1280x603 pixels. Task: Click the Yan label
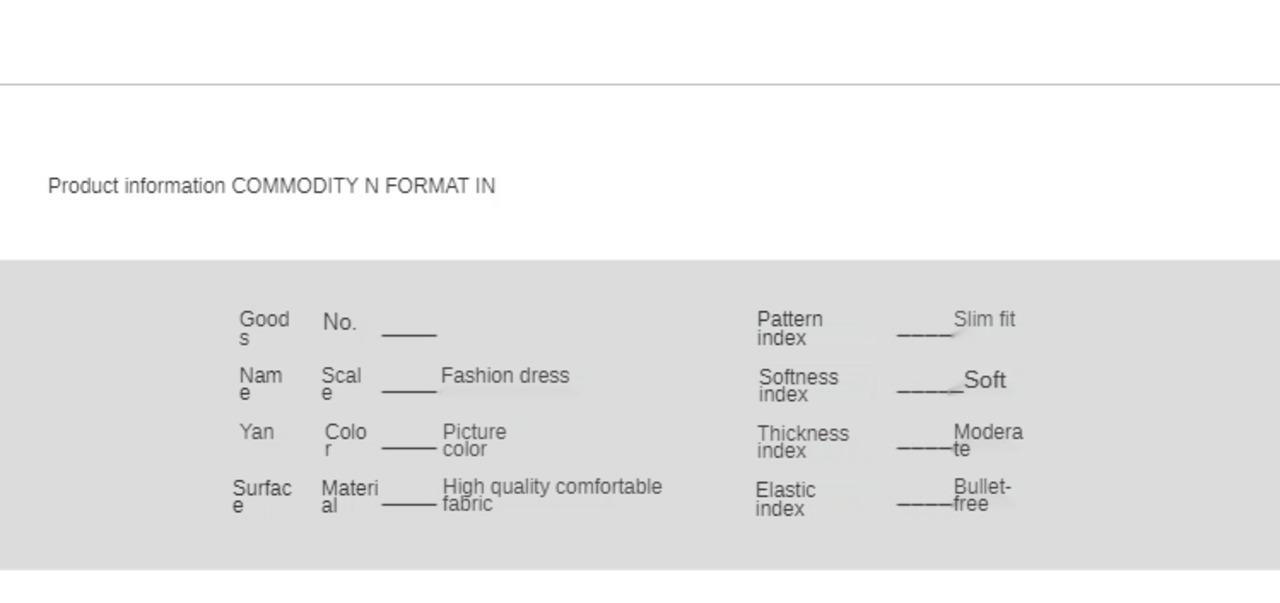click(x=256, y=432)
